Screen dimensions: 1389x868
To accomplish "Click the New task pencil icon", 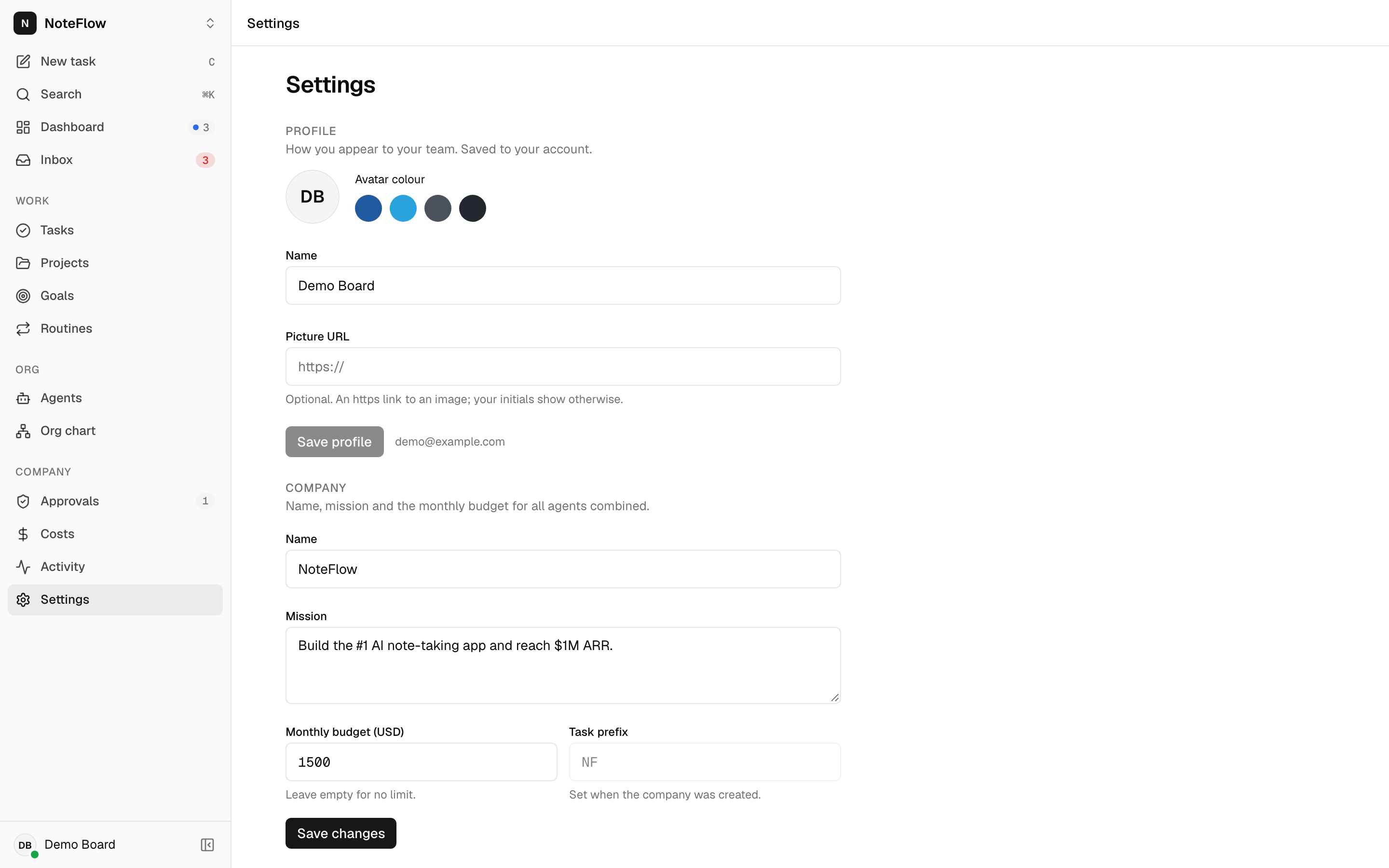I will point(23,61).
